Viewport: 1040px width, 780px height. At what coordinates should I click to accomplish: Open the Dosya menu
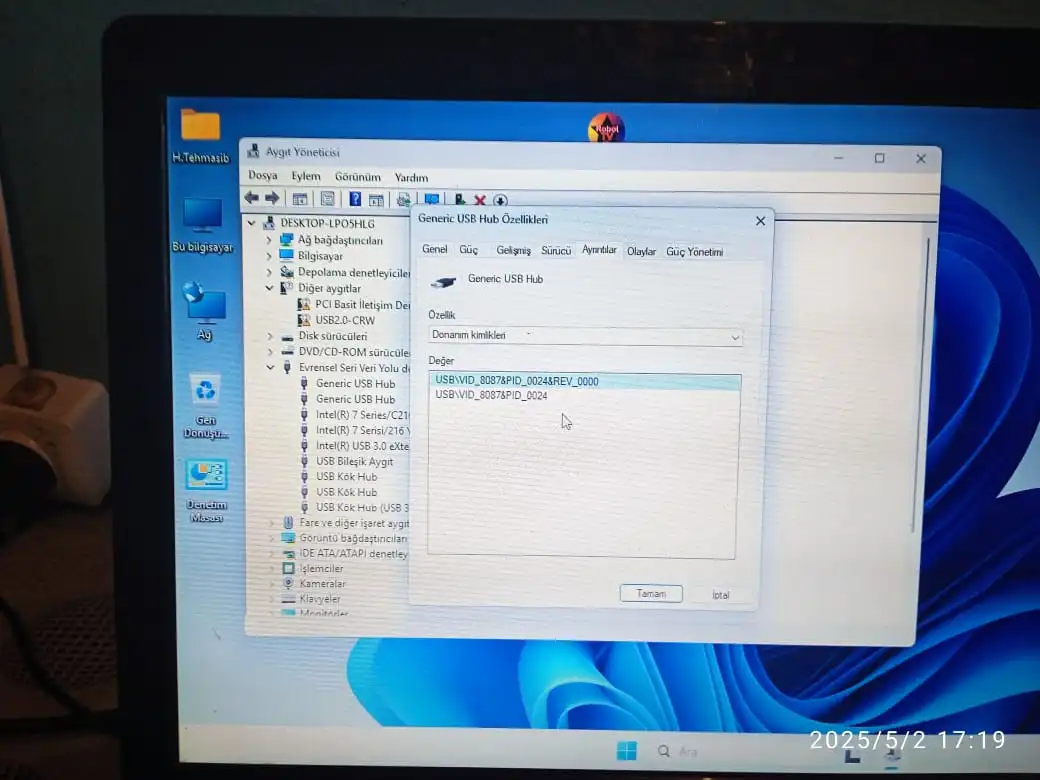tap(263, 176)
